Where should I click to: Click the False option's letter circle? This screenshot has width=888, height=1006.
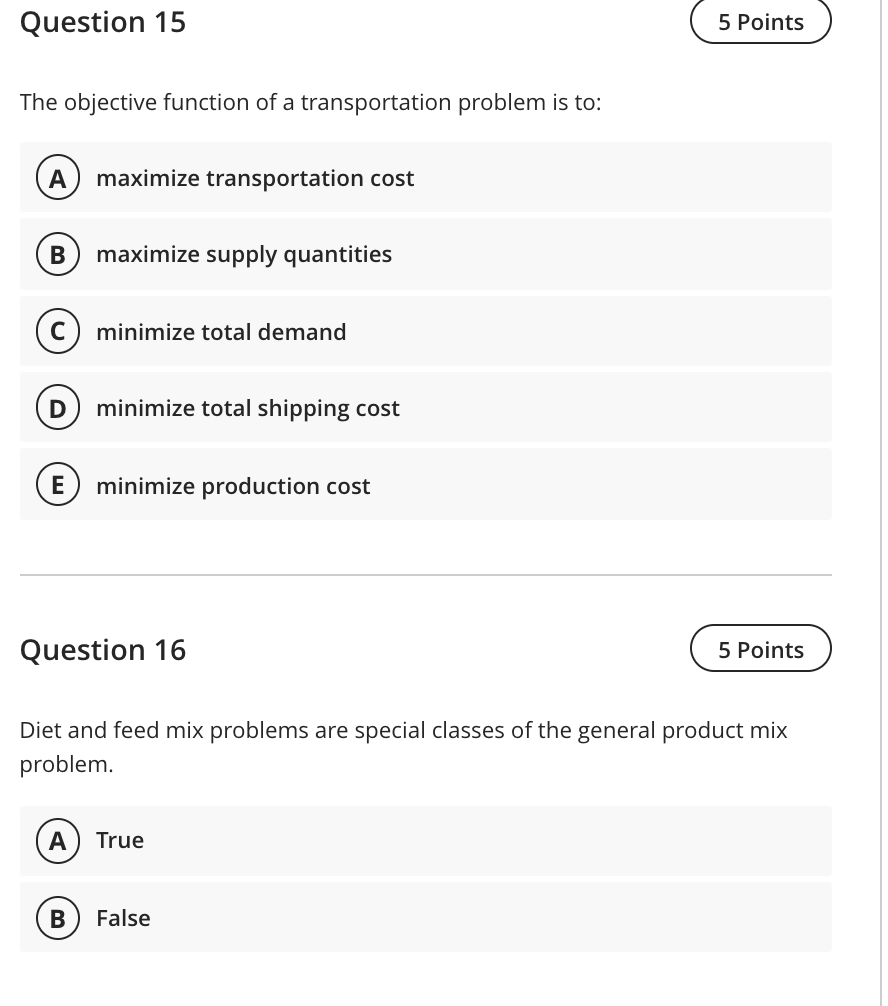coord(57,917)
